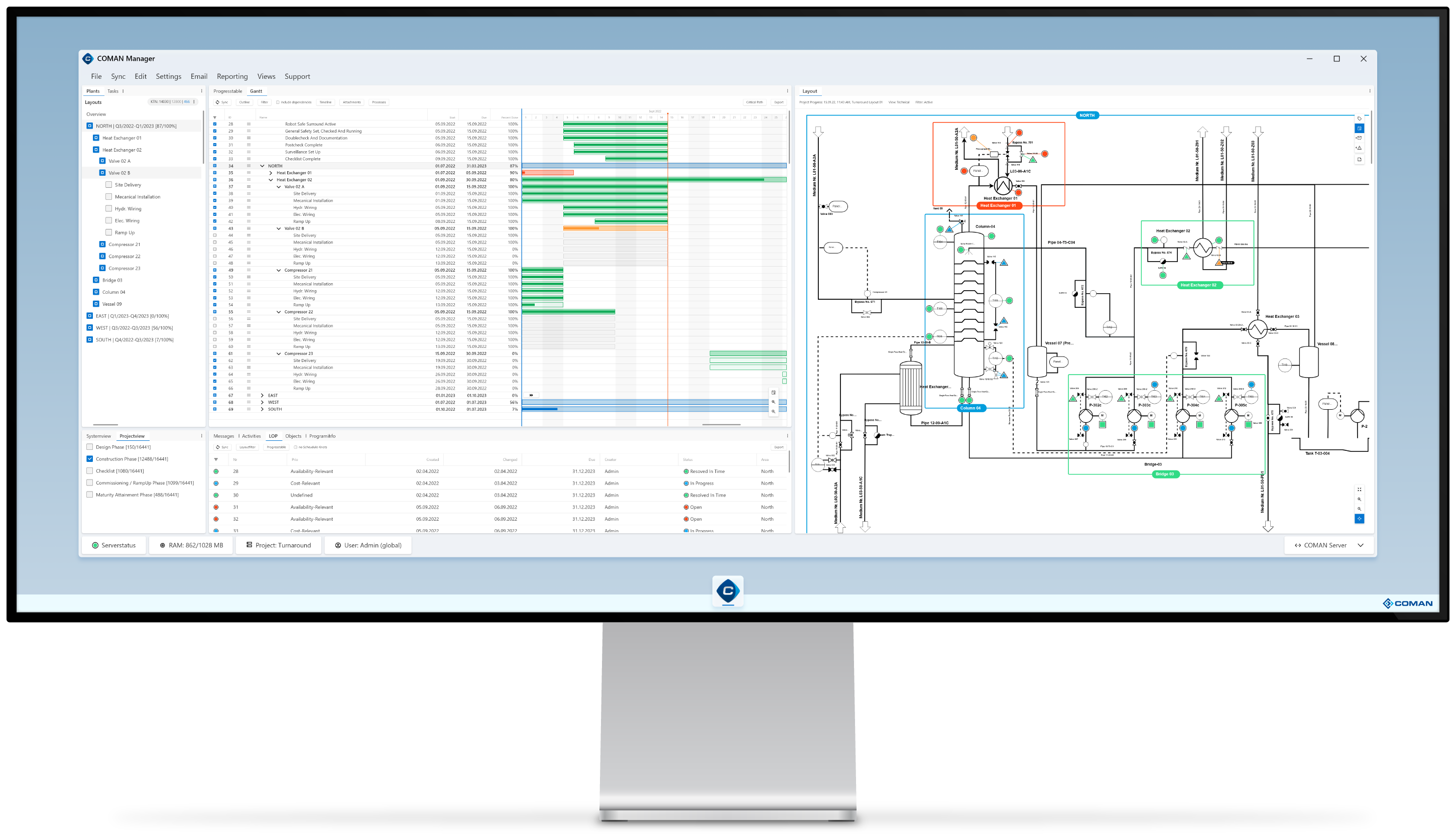This screenshot has width=1456, height=839.
Task: Click the envelope message icon in Layout toolbar
Action: point(1359,138)
